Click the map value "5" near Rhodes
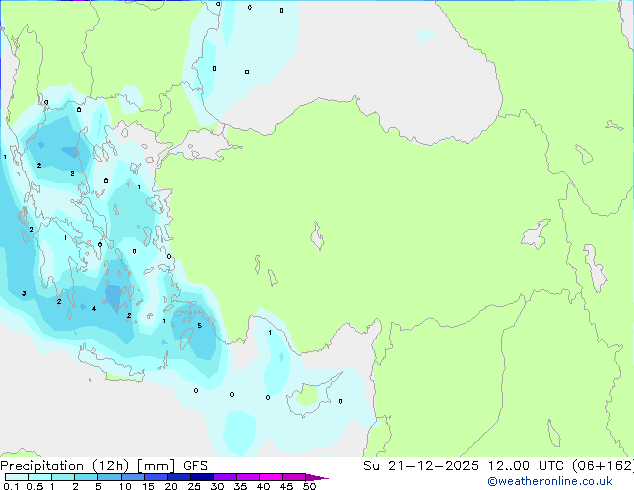This screenshot has width=634, height=490. (x=199, y=326)
